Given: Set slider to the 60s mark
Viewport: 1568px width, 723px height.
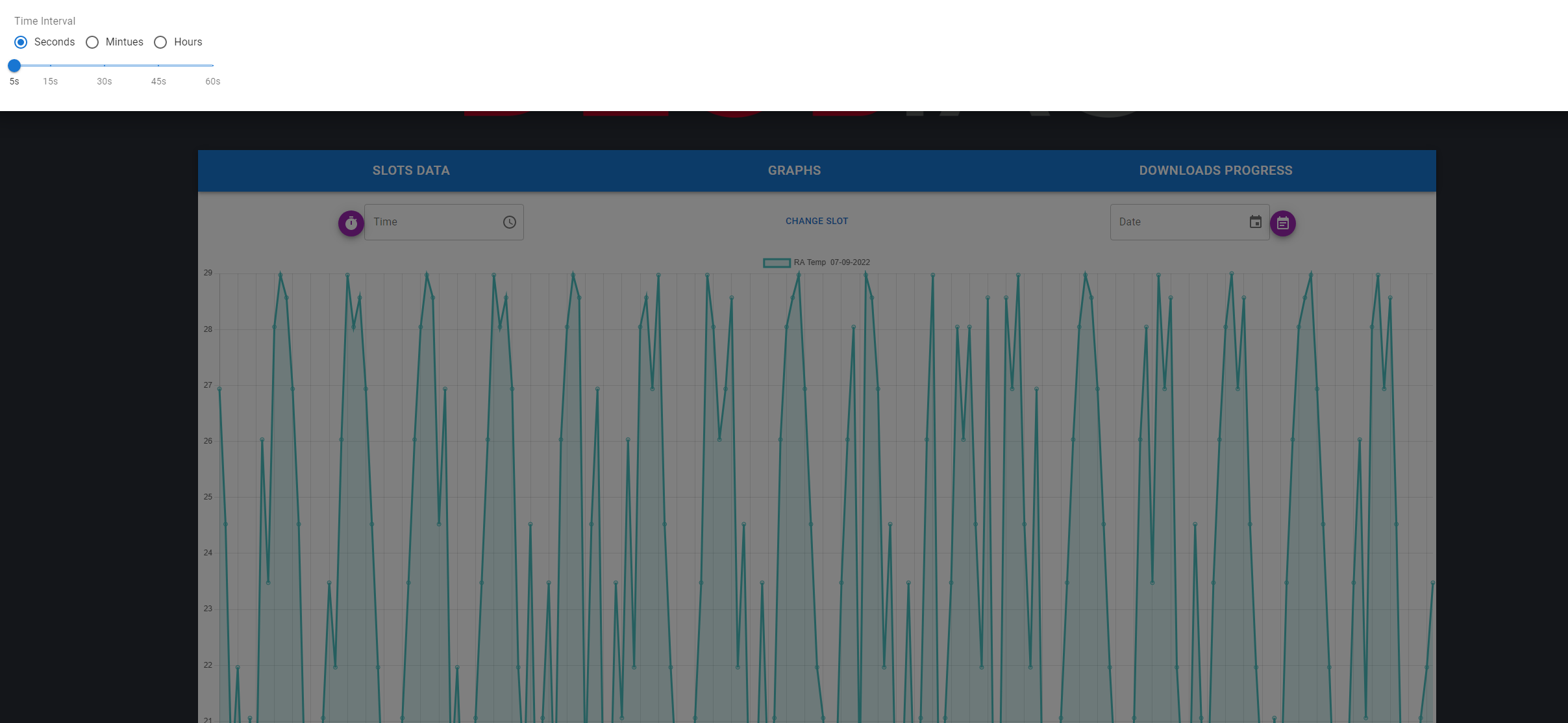Looking at the screenshot, I should coord(212,66).
